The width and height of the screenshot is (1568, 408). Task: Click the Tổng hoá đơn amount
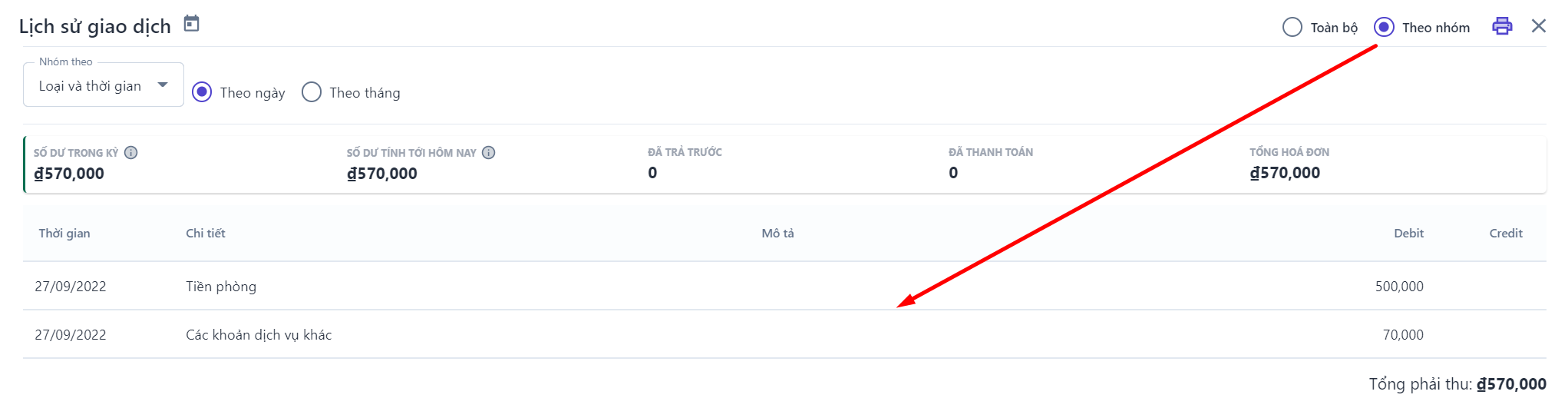point(1285,173)
